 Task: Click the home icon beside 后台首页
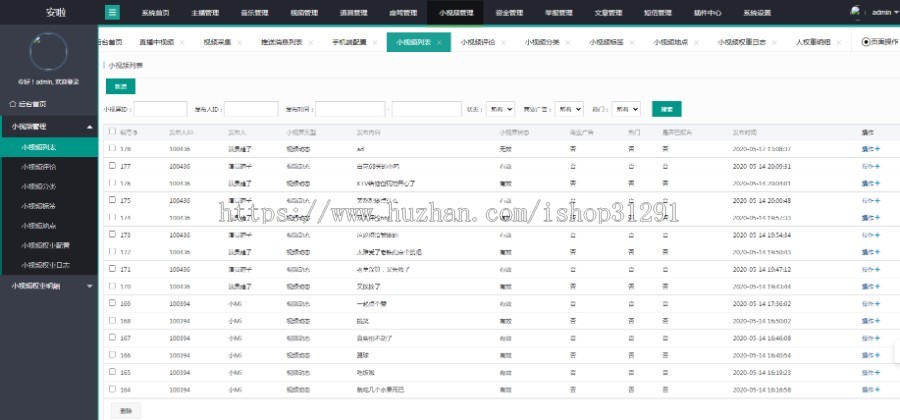tap(13, 104)
